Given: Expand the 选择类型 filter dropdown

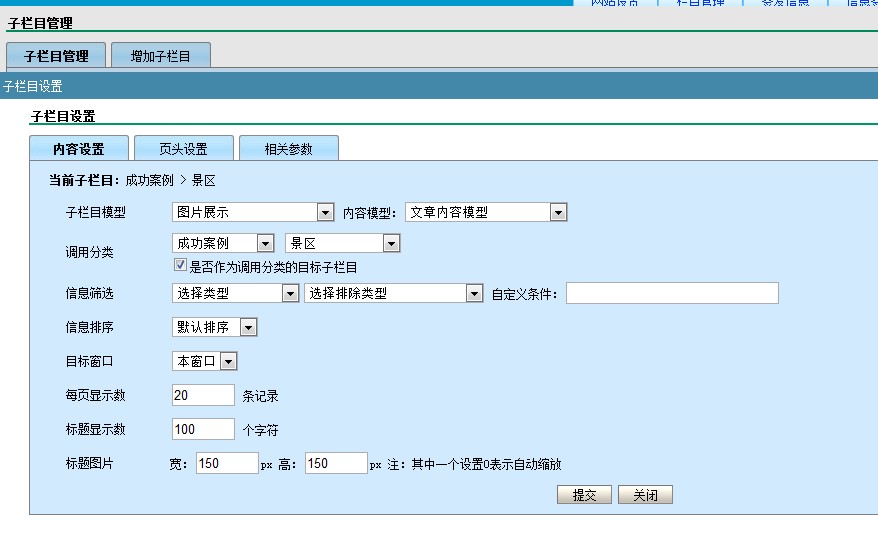Looking at the screenshot, I should click(x=235, y=293).
